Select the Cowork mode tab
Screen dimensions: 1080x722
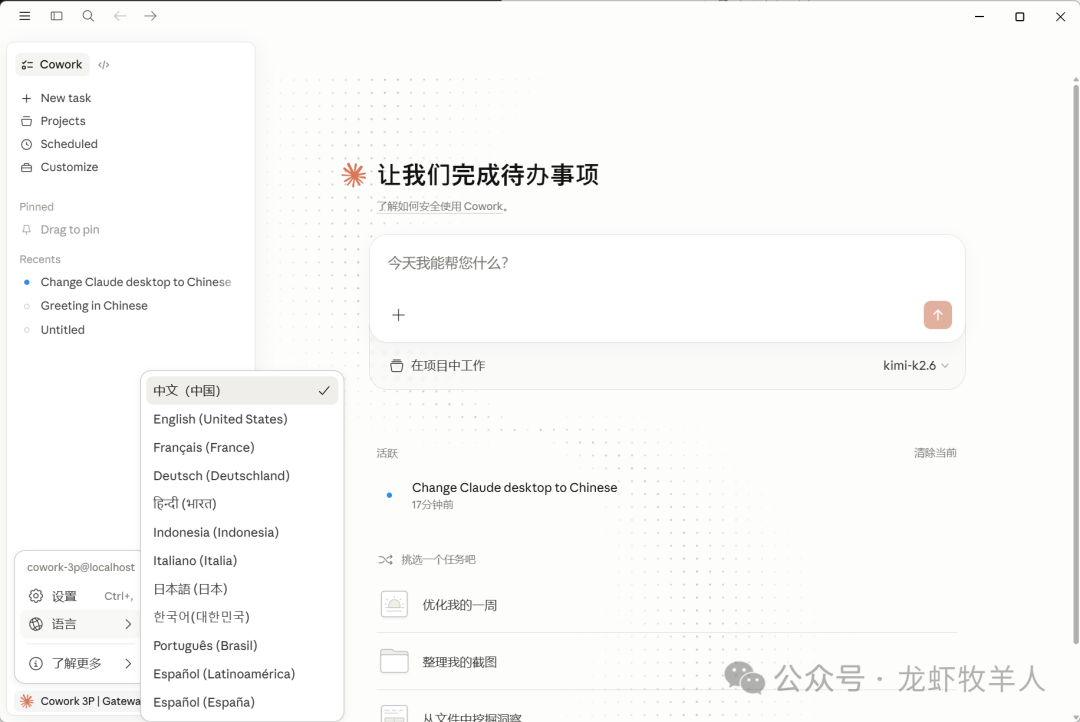[52, 64]
